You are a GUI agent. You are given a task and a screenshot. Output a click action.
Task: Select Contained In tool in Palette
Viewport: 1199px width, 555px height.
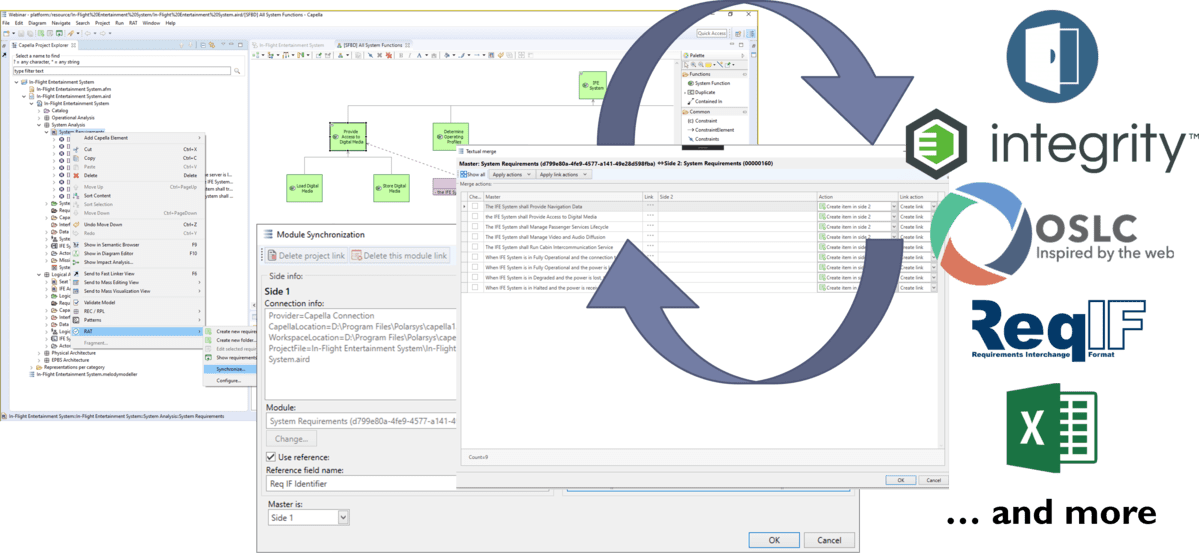[x=705, y=101]
